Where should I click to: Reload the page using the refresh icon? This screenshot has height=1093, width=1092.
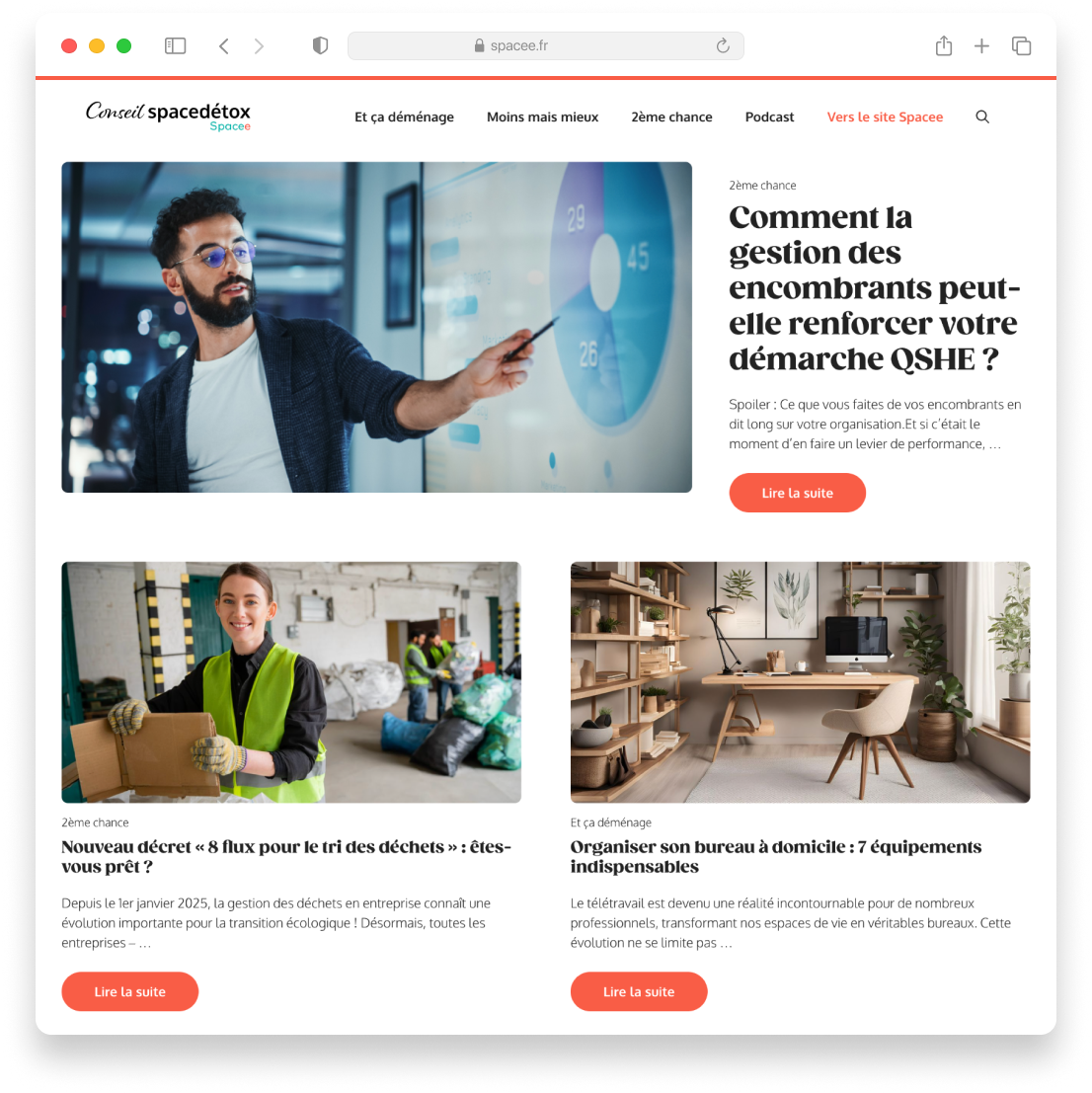tap(723, 46)
